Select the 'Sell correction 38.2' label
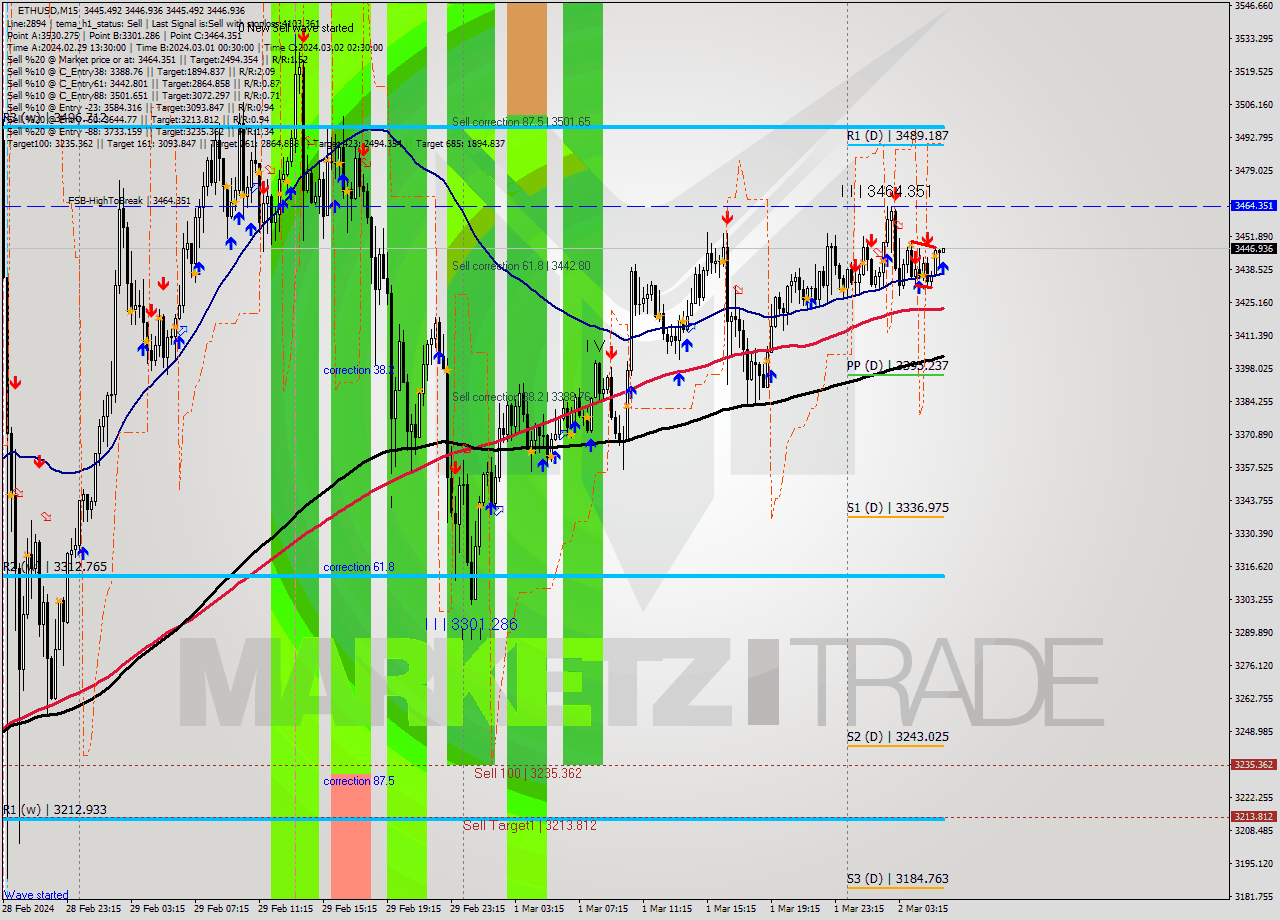The image size is (1280, 920). tap(520, 397)
